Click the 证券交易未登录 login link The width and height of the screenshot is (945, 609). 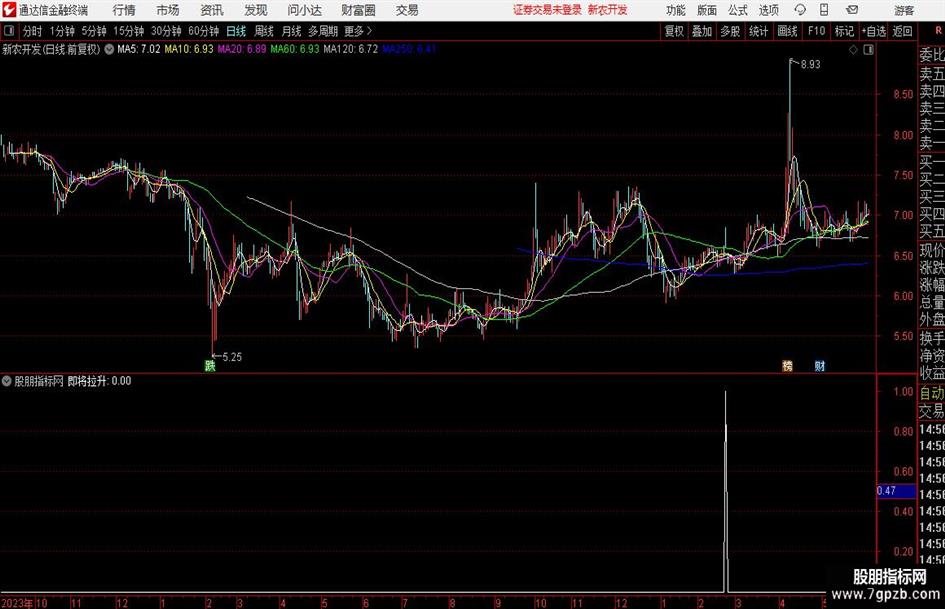pos(547,10)
